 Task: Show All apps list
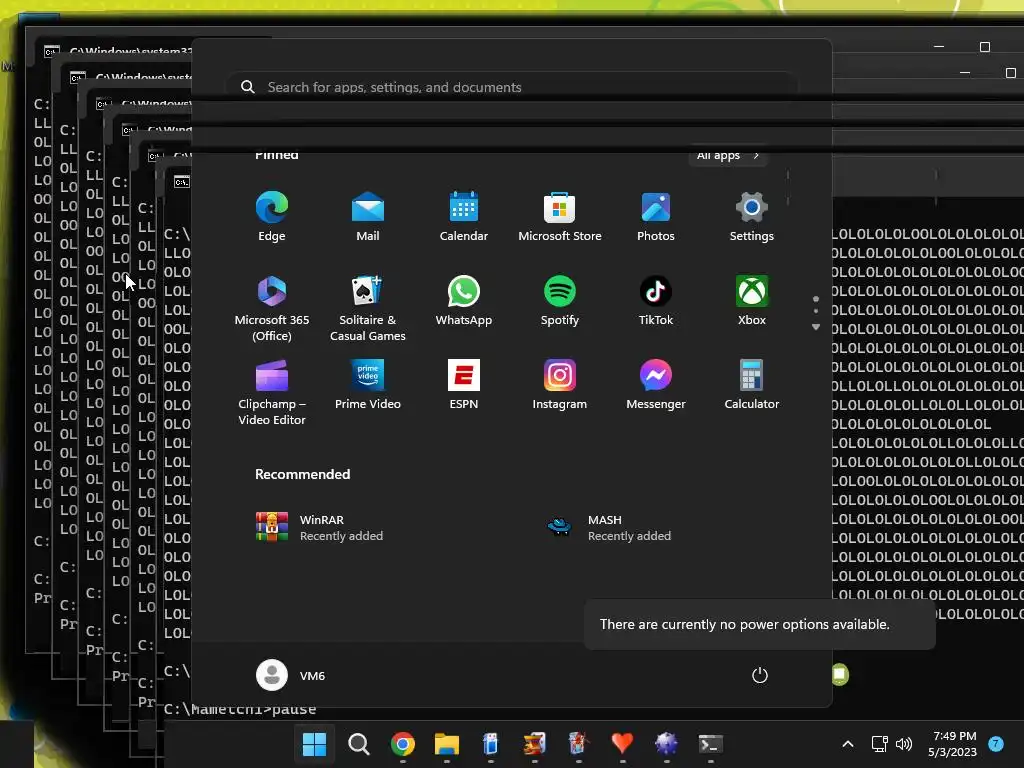(x=728, y=155)
